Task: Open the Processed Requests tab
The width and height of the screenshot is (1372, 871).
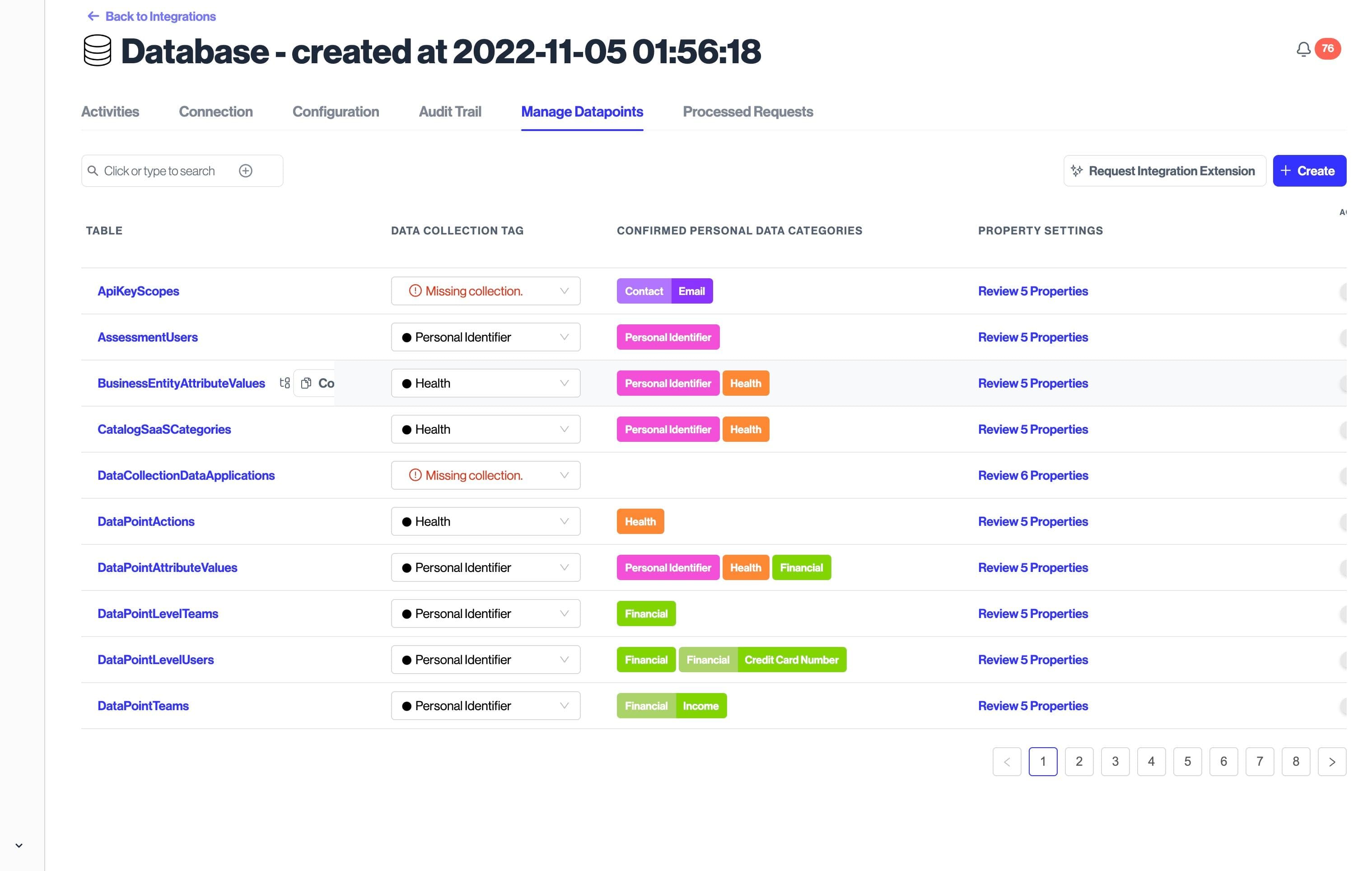Action: tap(747, 112)
